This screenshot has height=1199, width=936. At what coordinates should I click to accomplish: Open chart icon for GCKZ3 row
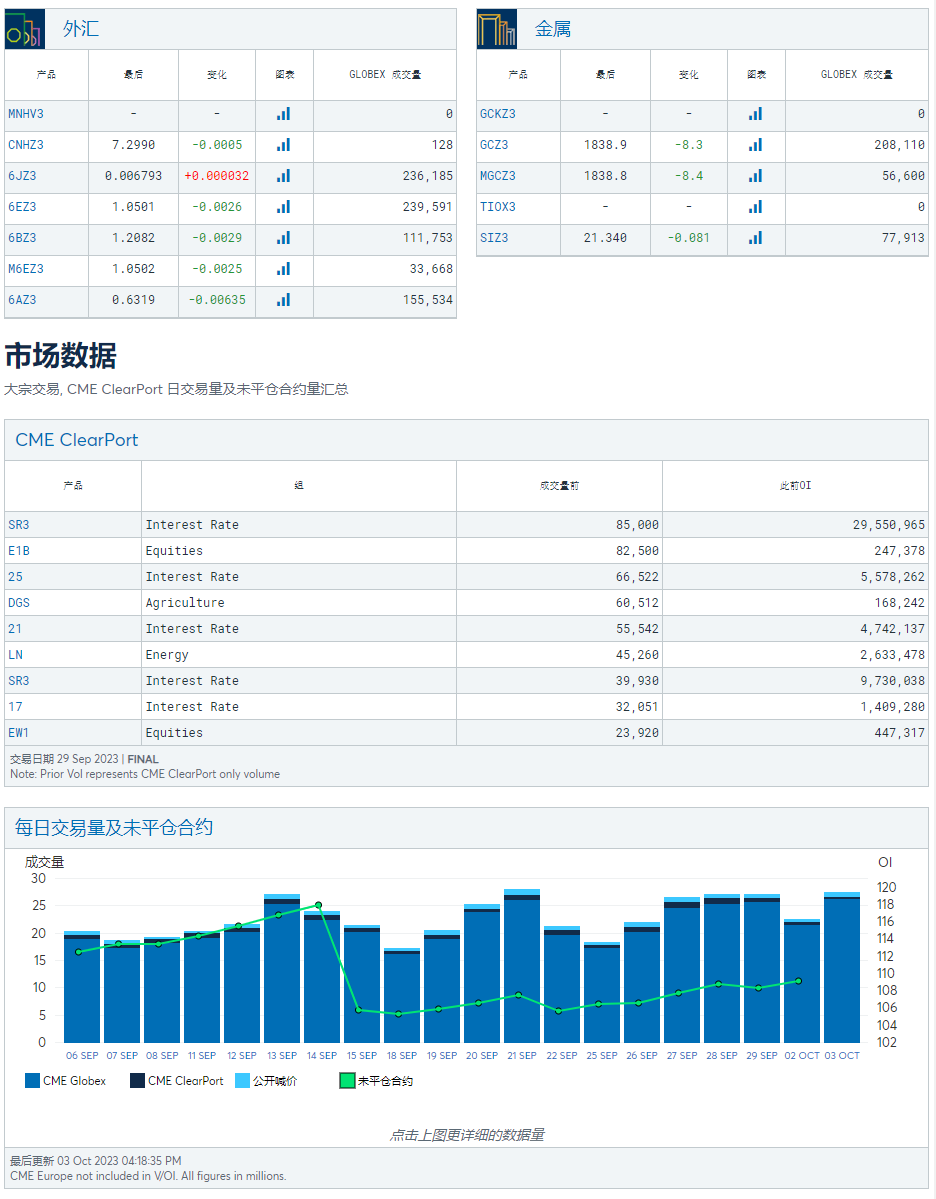756,114
